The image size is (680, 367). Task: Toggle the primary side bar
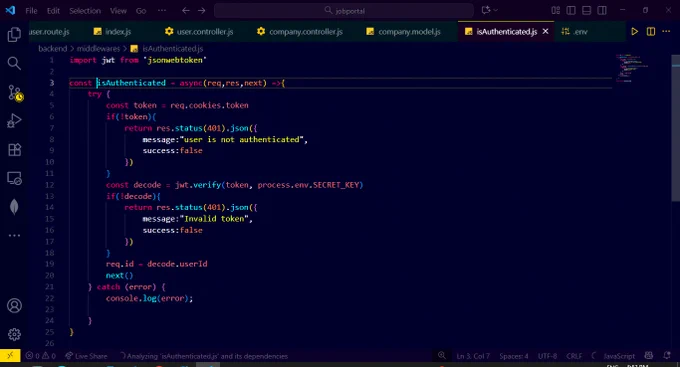pyautogui.click(x=571, y=10)
